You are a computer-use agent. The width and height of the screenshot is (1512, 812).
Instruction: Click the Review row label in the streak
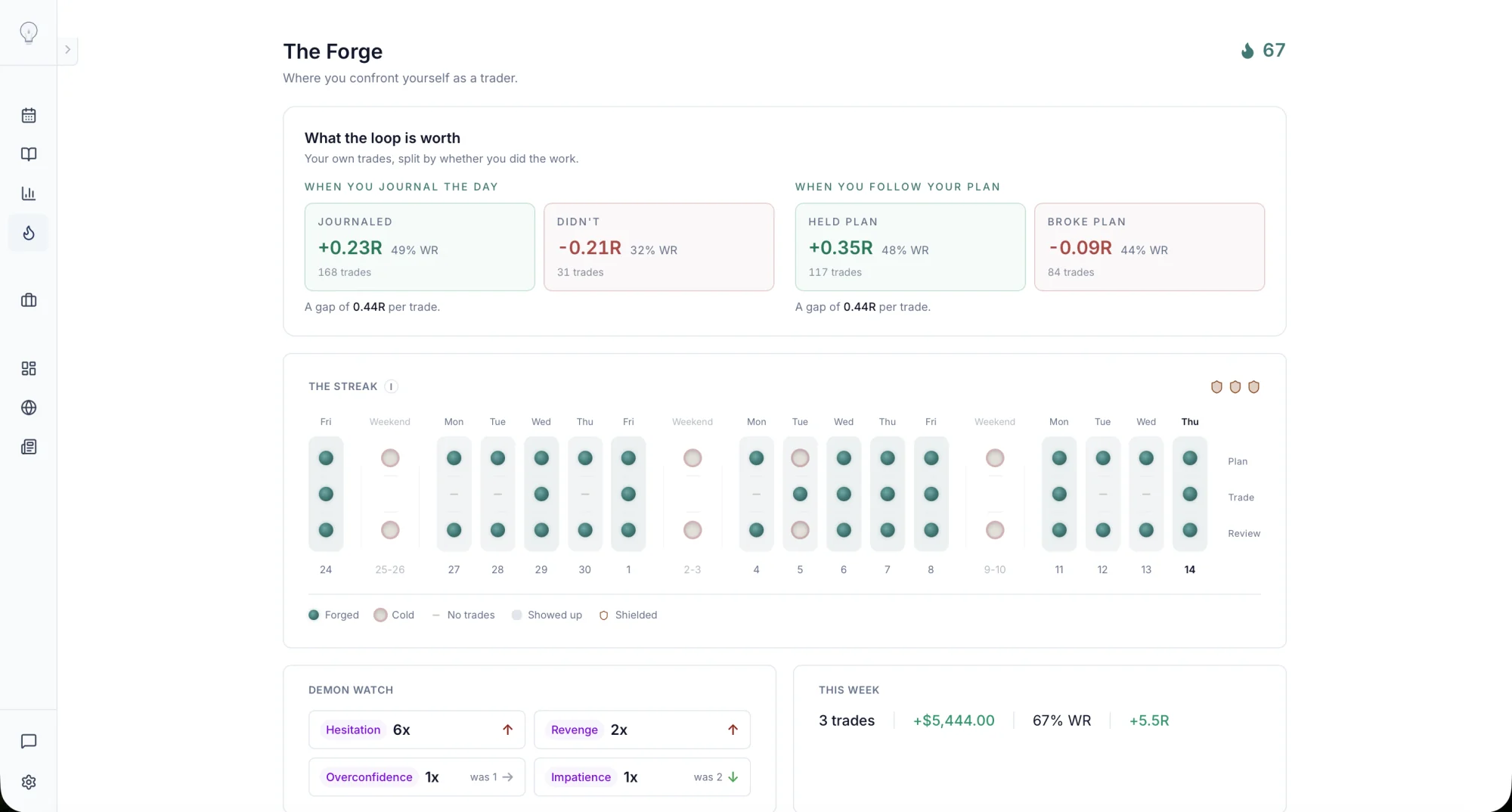1244,534
